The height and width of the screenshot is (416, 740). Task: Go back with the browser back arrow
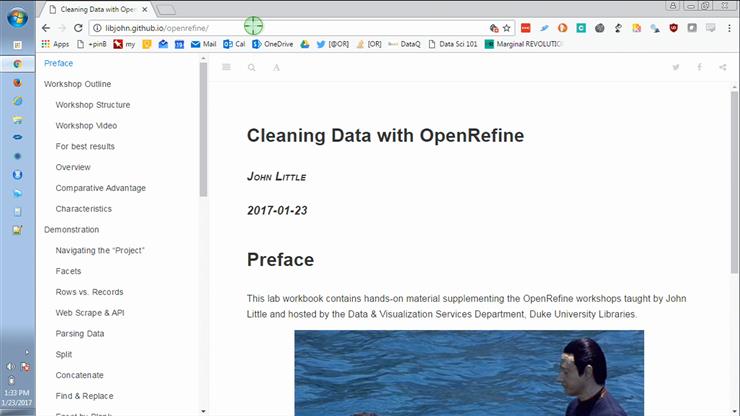point(46,28)
